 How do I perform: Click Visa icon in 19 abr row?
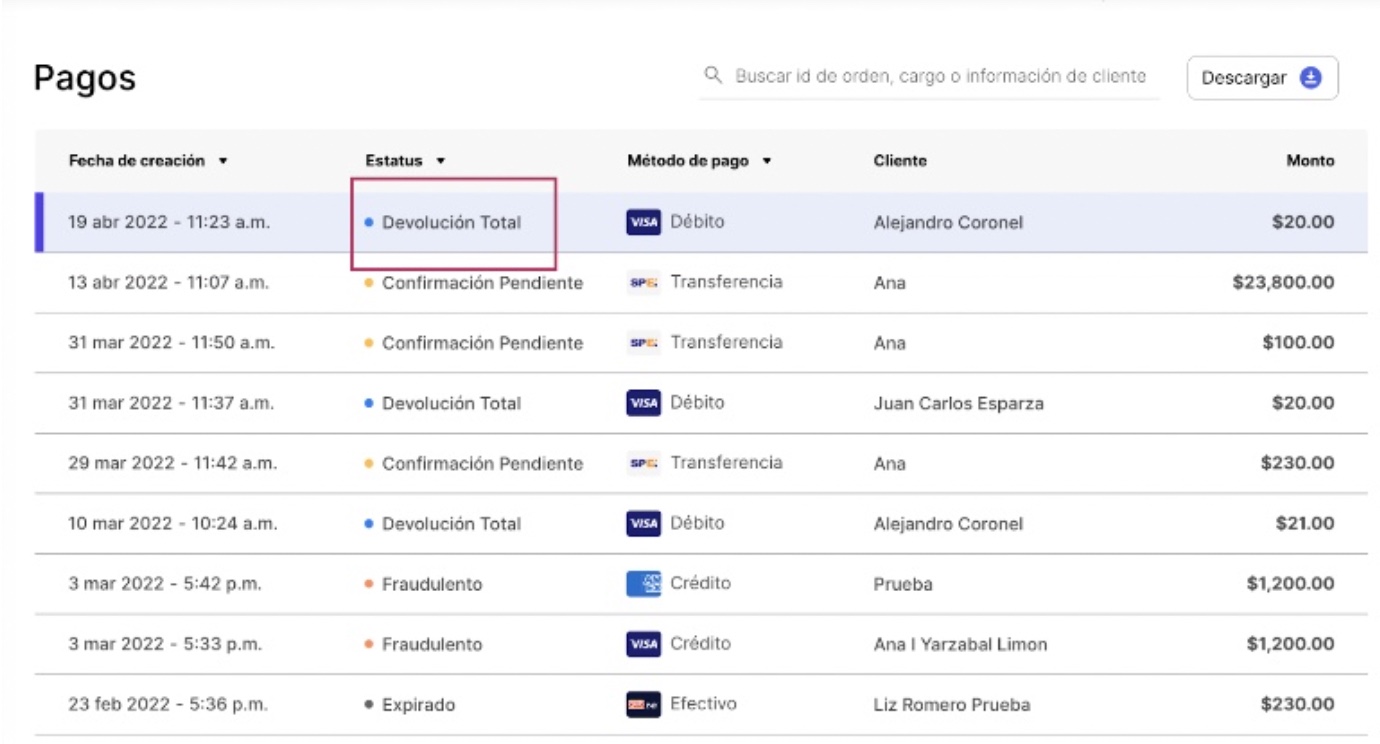click(x=643, y=222)
